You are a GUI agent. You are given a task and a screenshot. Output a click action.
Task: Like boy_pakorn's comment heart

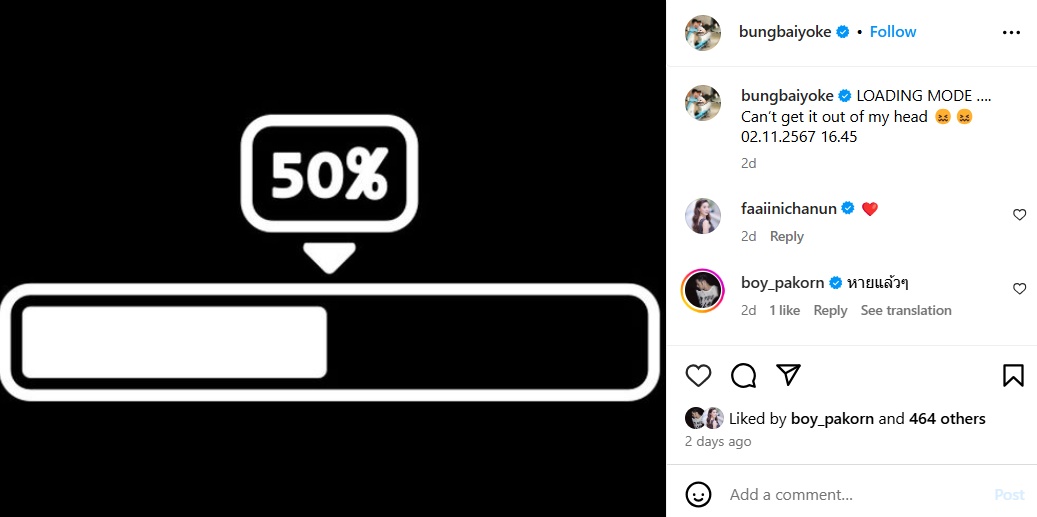(1019, 289)
